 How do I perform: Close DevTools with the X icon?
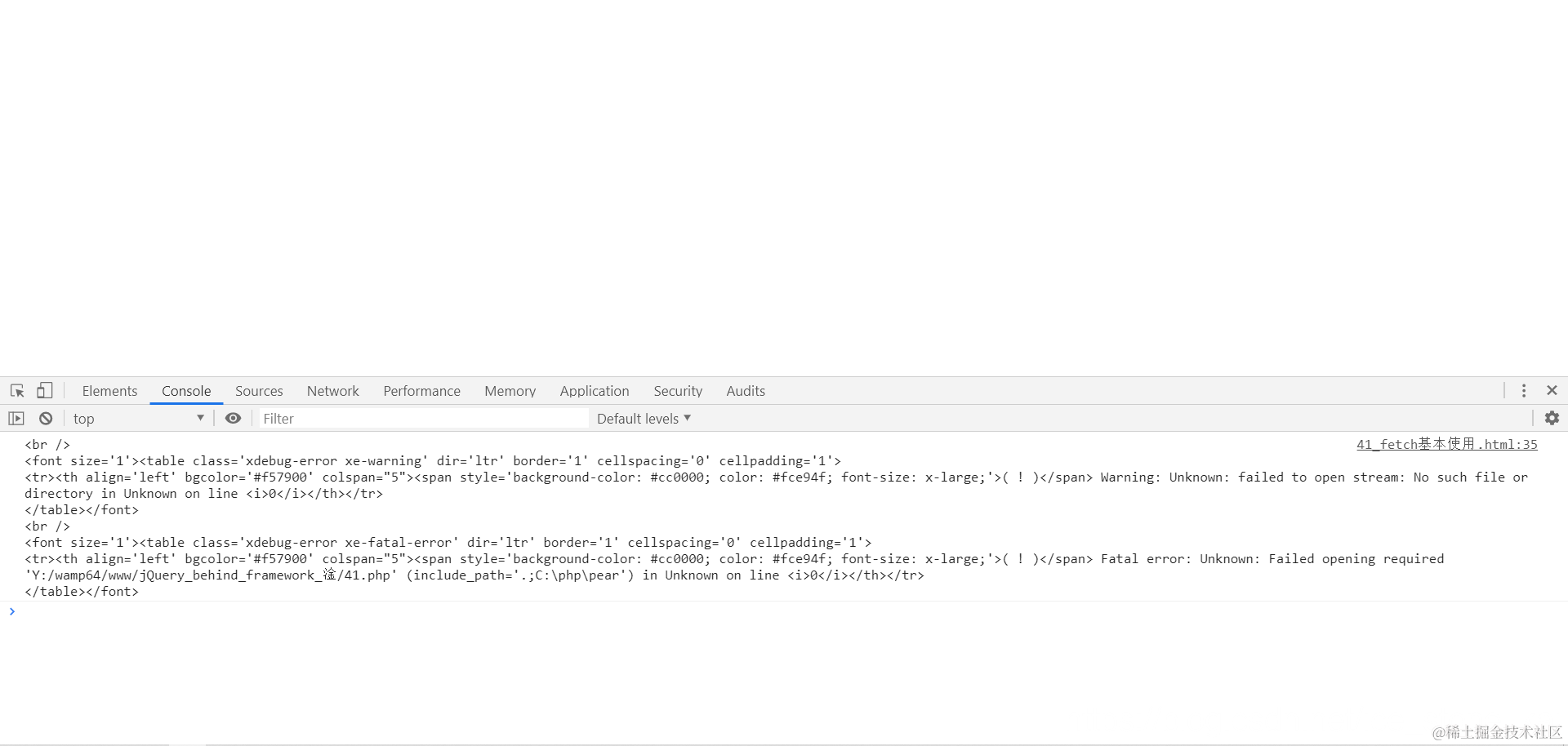(x=1552, y=391)
